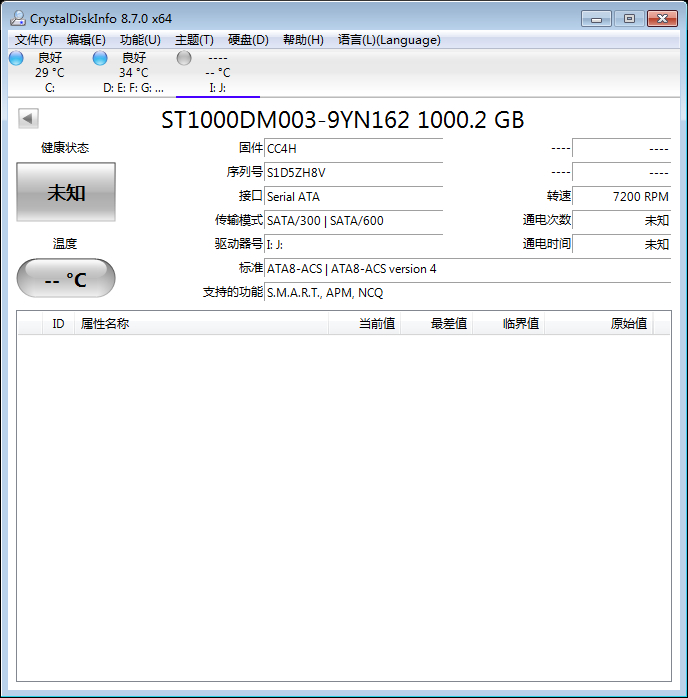Click the interface field Serial ATA
Viewport: 688px width, 698px height.
pos(354,196)
